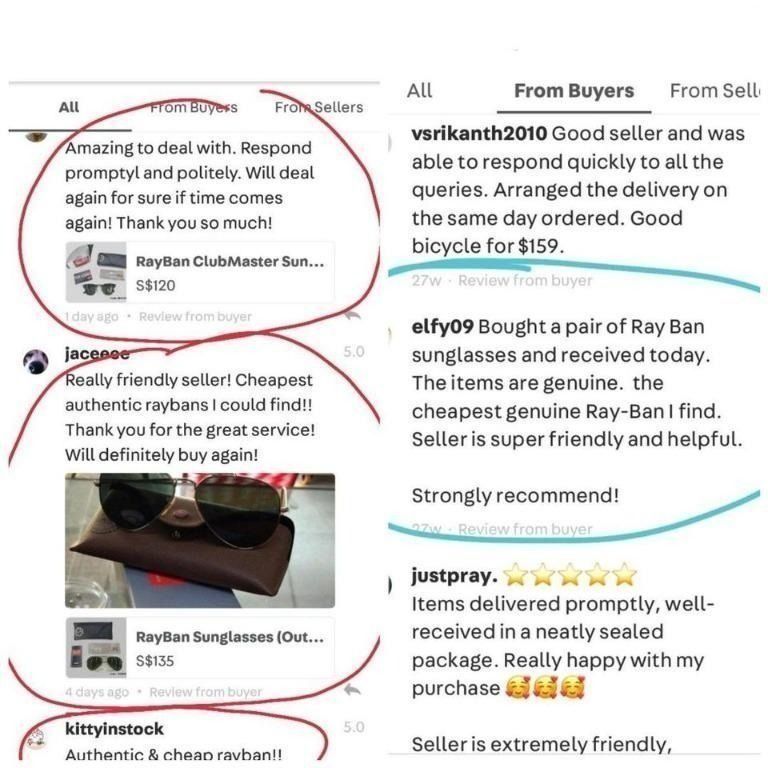This screenshot has height=768, width=768.
Task: Visit kittyinstock's profile name
Action: coord(114,728)
